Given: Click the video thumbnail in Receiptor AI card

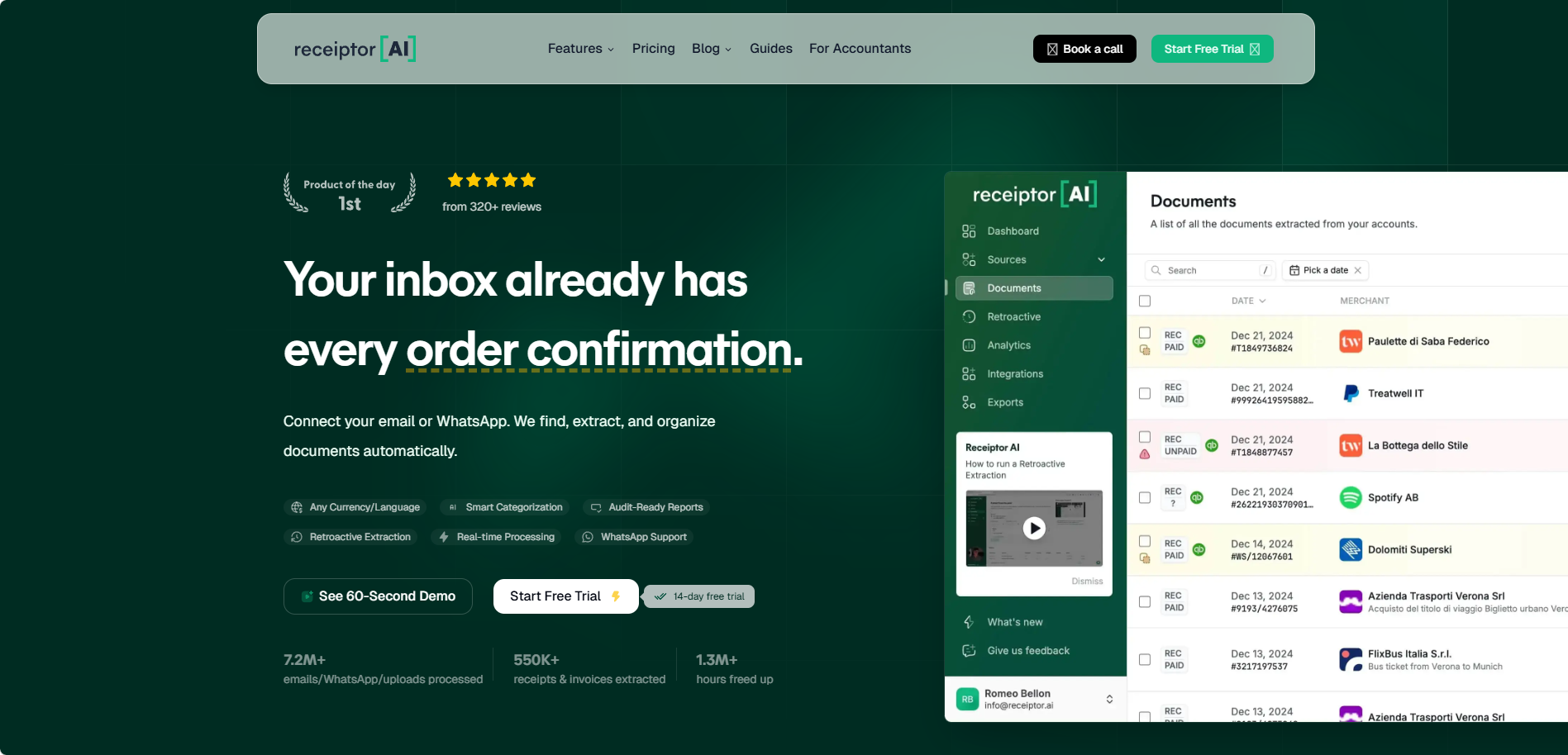Looking at the screenshot, I should pos(1034,528).
